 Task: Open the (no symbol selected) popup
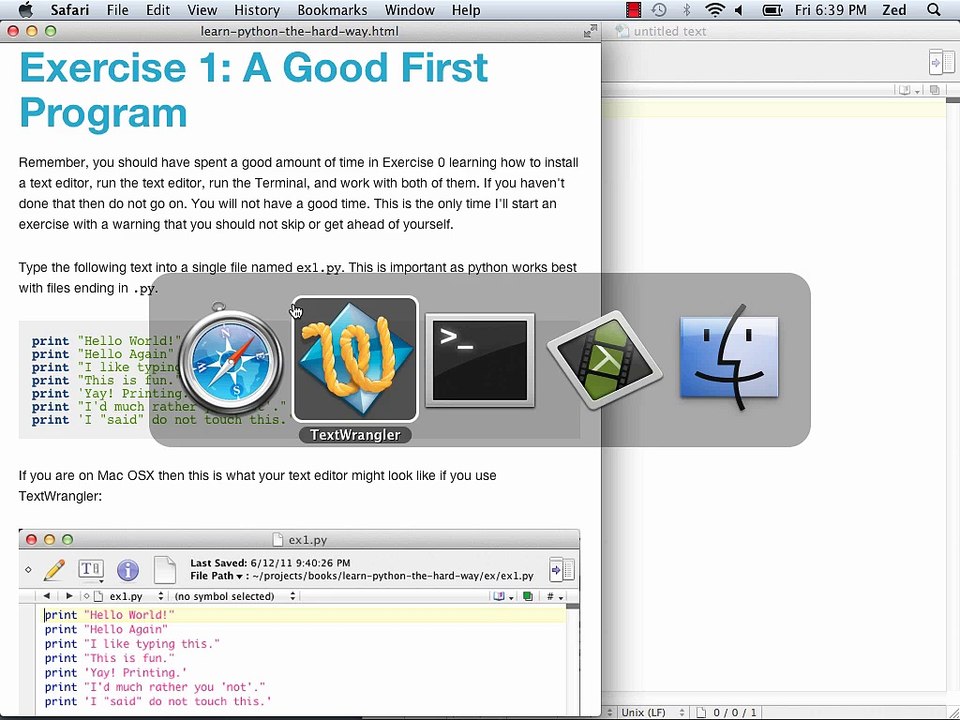coord(235,596)
